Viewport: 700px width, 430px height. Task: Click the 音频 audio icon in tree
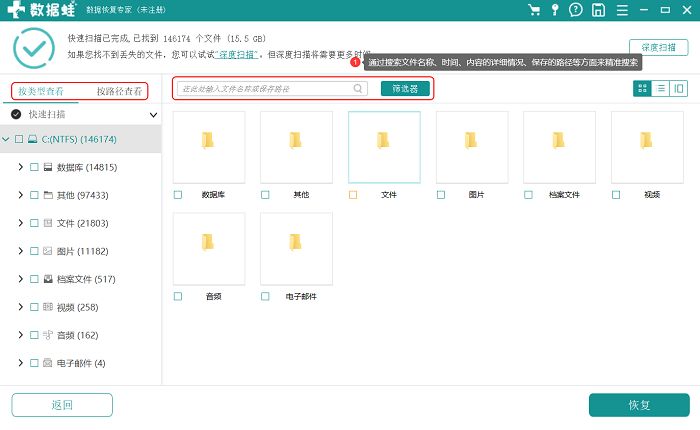48,335
